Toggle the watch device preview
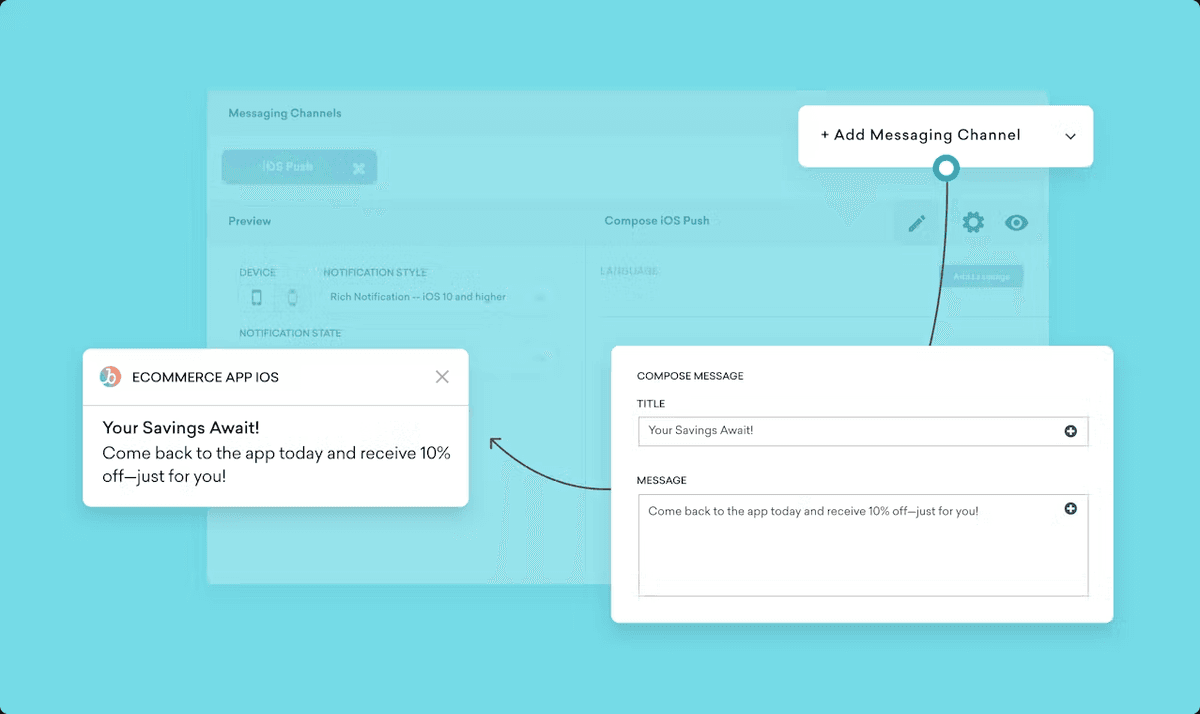Image resolution: width=1200 pixels, height=714 pixels. coord(291,296)
